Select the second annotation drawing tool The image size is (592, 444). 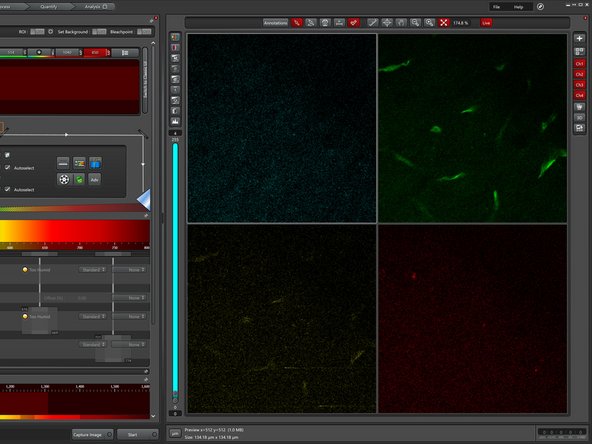[x=311, y=23]
